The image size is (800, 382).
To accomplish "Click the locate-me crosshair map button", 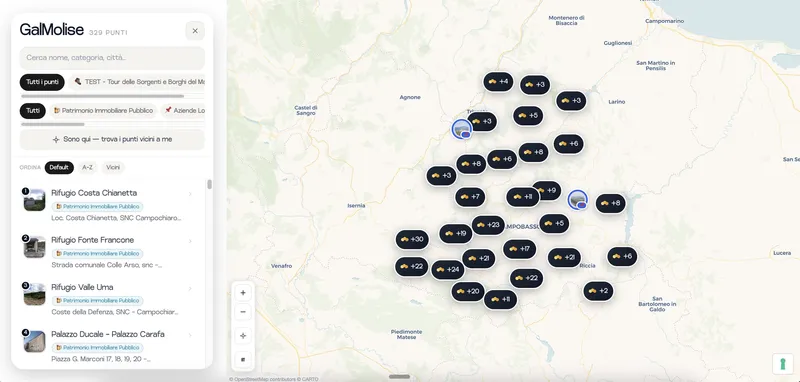I will [243, 336].
